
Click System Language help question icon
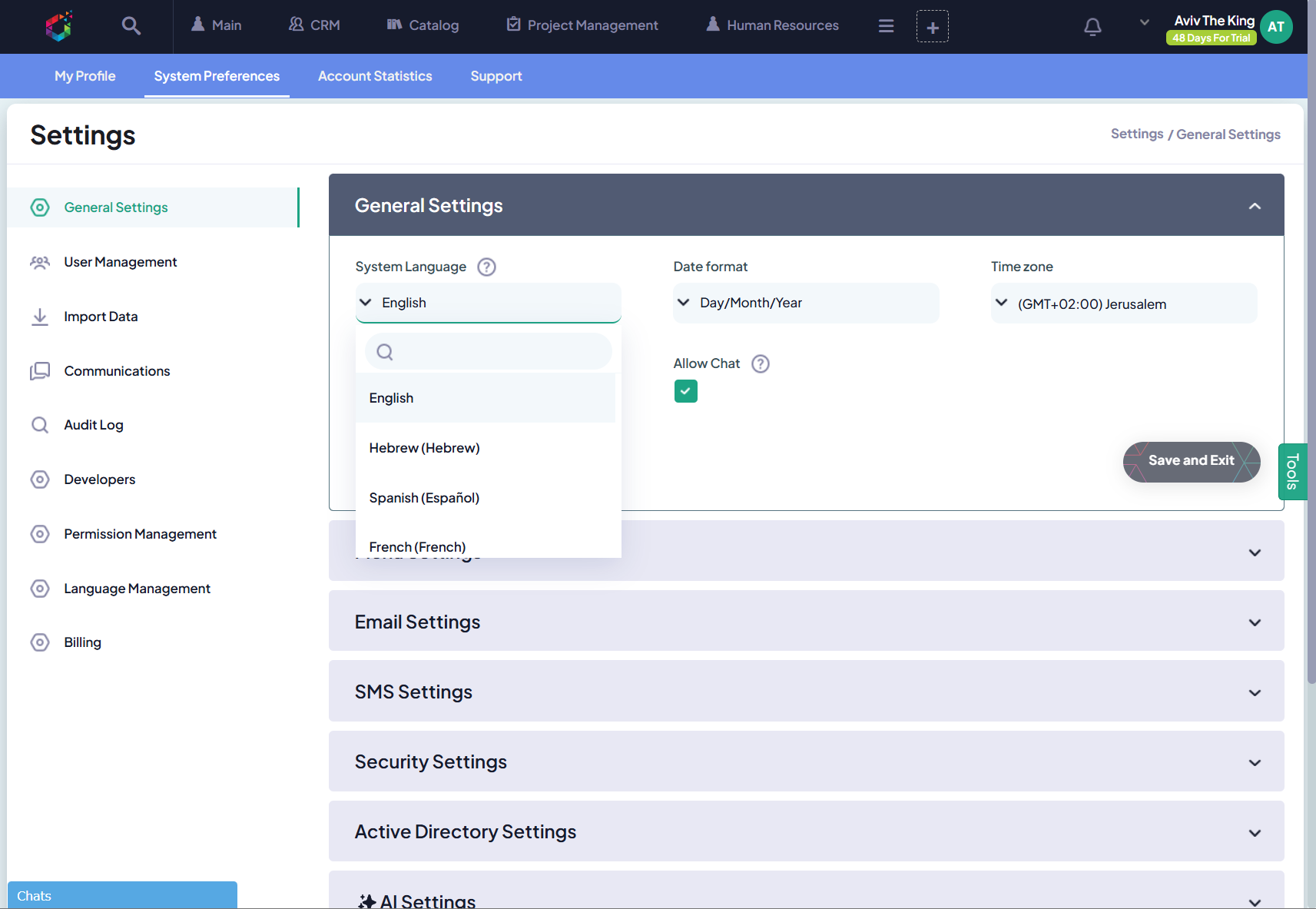click(x=486, y=267)
